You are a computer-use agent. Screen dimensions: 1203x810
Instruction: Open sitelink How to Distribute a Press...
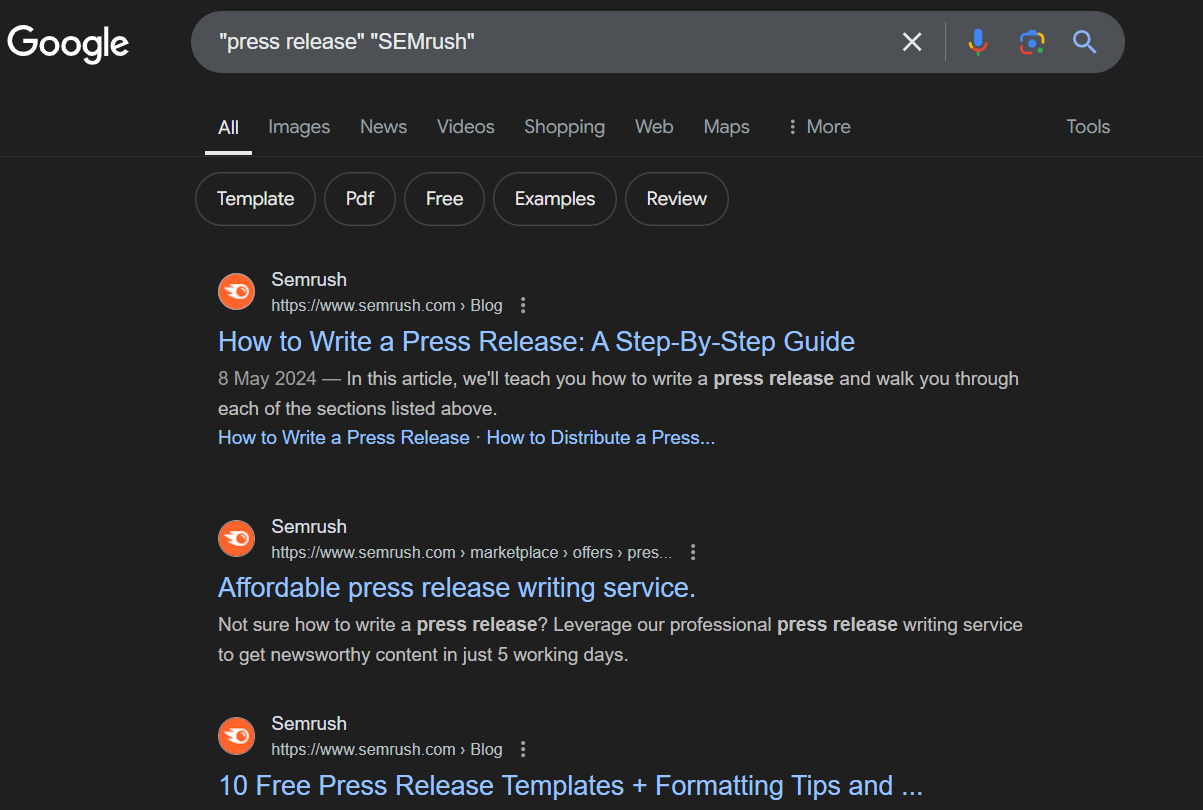[x=601, y=438]
